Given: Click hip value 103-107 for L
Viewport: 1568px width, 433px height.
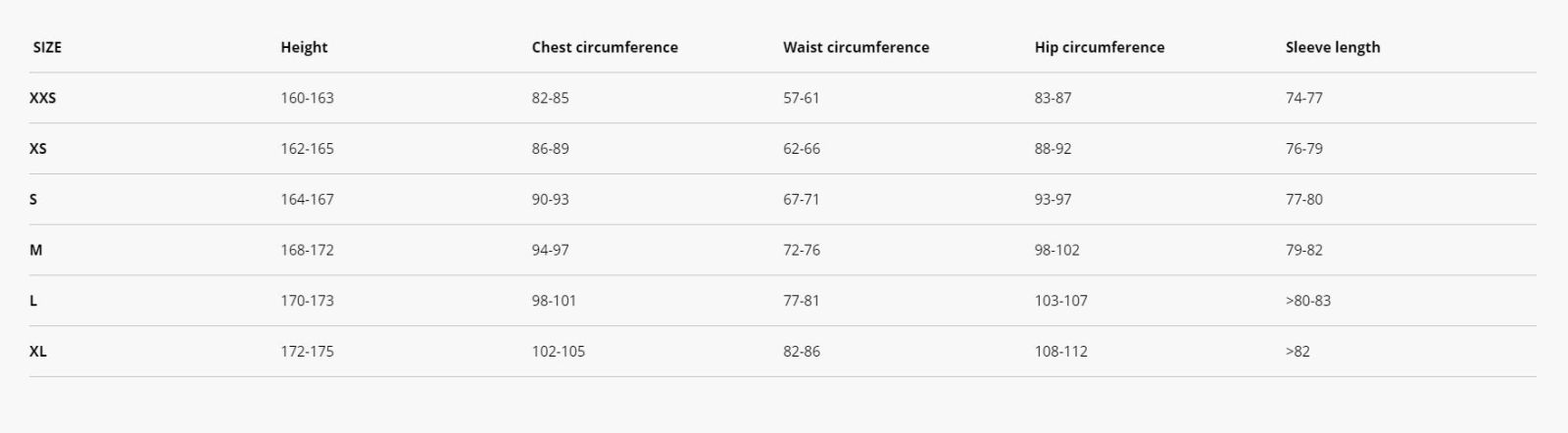Looking at the screenshot, I should [1060, 301].
